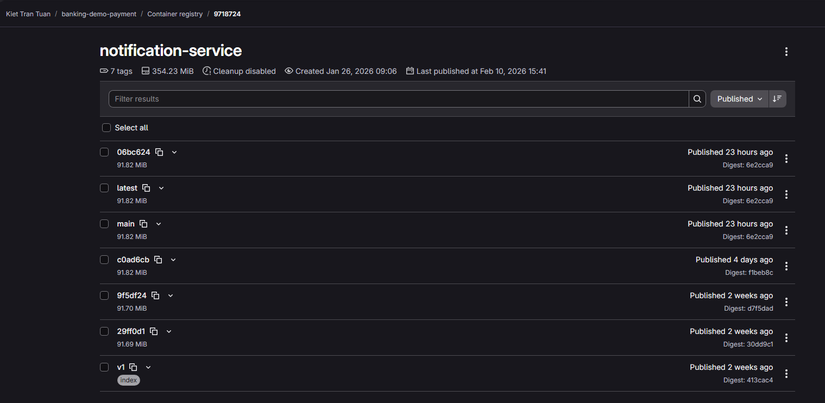Copy the c0ad6cb tag image path
Screen dimensions: 825x403
[158, 260]
